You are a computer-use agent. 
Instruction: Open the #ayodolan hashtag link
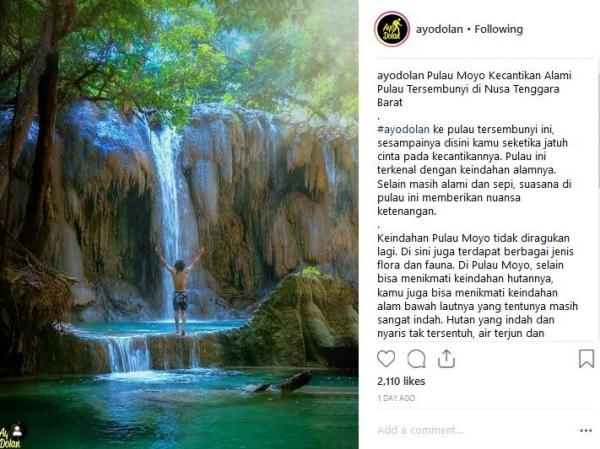pyautogui.click(x=403, y=129)
